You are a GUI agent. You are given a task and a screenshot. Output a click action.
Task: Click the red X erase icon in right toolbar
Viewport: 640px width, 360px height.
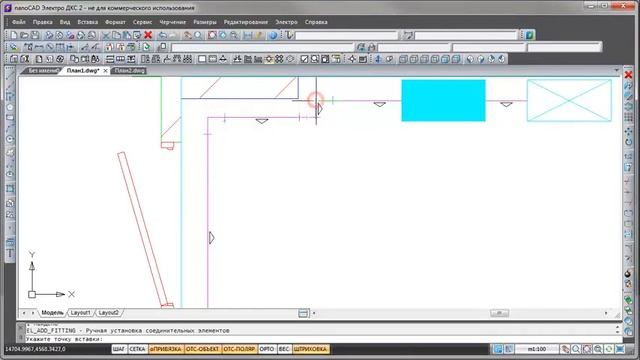coord(629,75)
